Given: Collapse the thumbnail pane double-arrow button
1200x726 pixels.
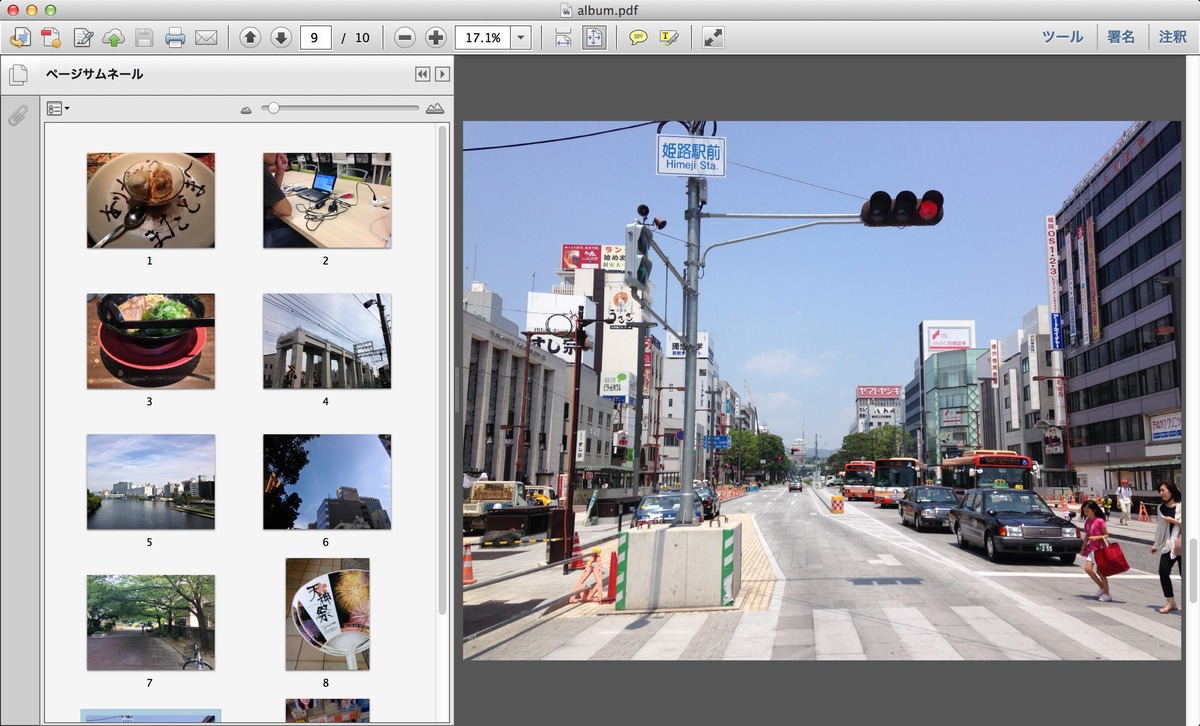Looking at the screenshot, I should pyautogui.click(x=423, y=74).
